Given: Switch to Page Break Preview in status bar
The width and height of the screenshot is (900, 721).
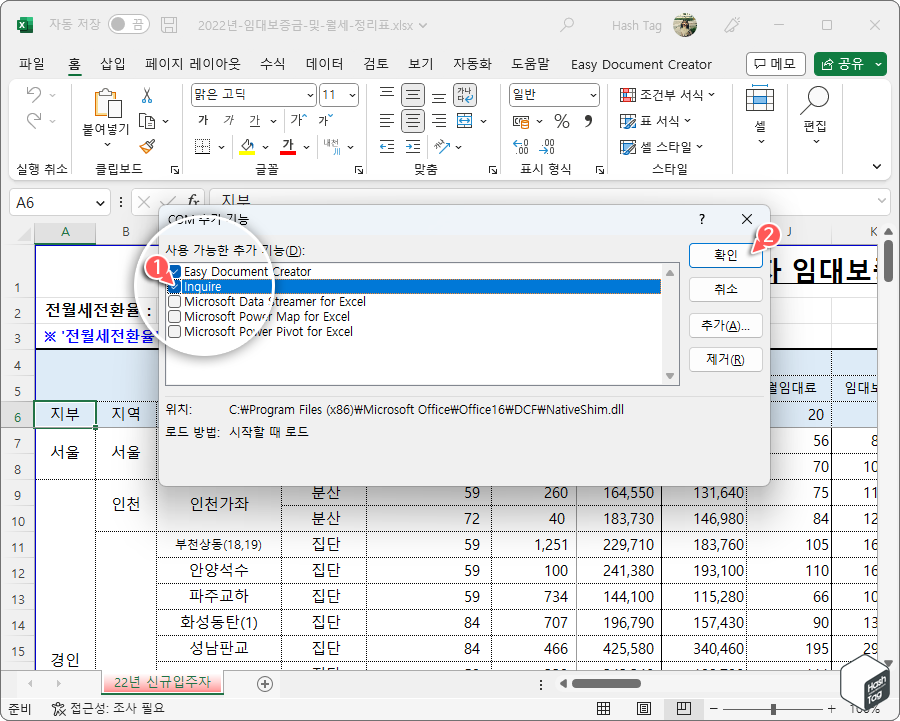Looking at the screenshot, I should tap(684, 708).
